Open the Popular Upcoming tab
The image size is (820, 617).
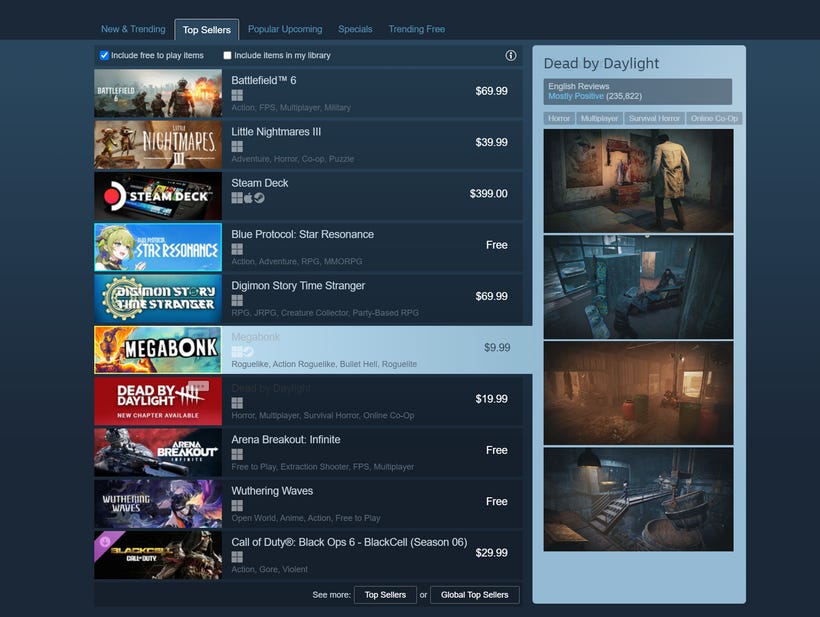(285, 29)
